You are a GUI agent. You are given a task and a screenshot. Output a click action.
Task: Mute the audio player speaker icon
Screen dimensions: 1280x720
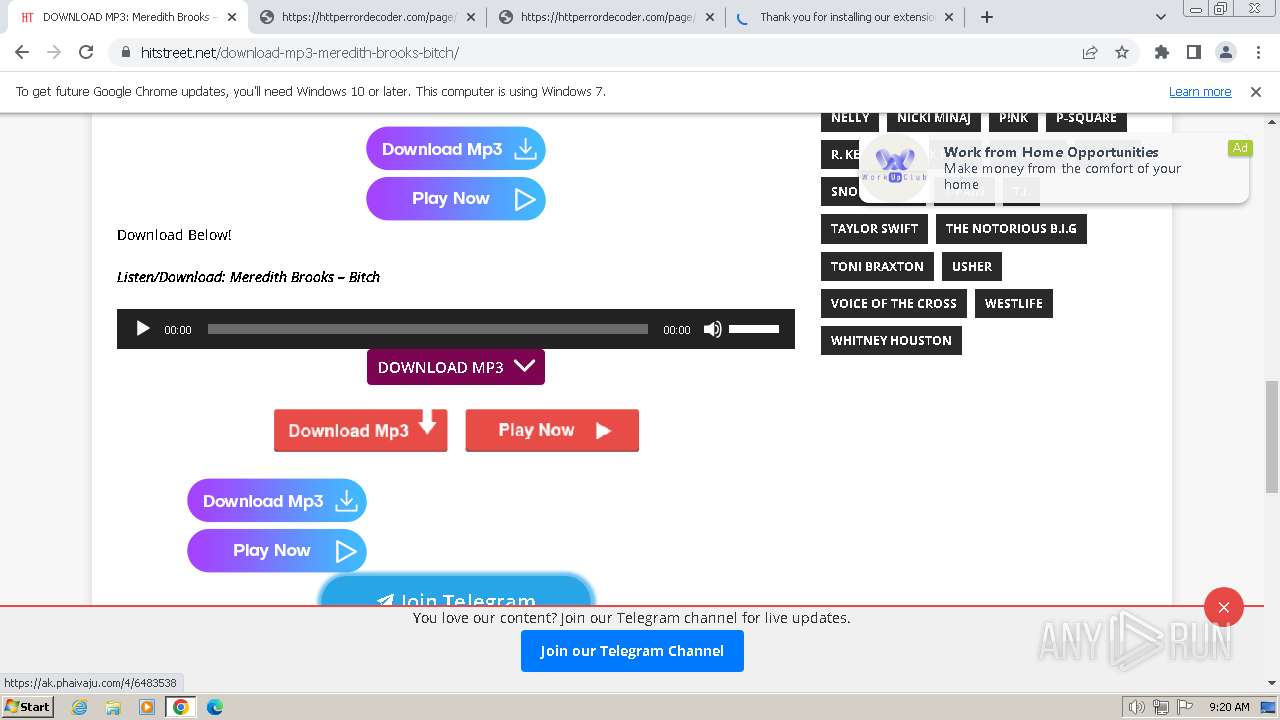point(712,329)
